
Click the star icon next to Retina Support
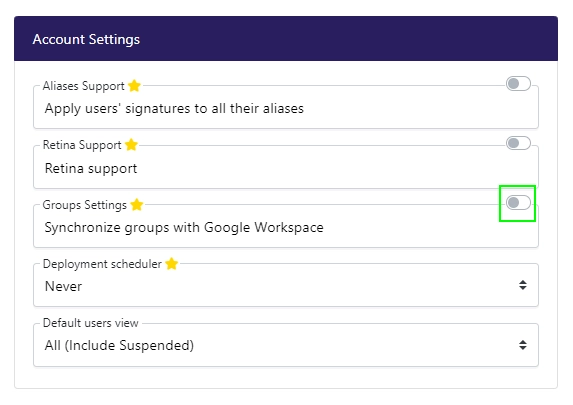pyautogui.click(x=131, y=145)
